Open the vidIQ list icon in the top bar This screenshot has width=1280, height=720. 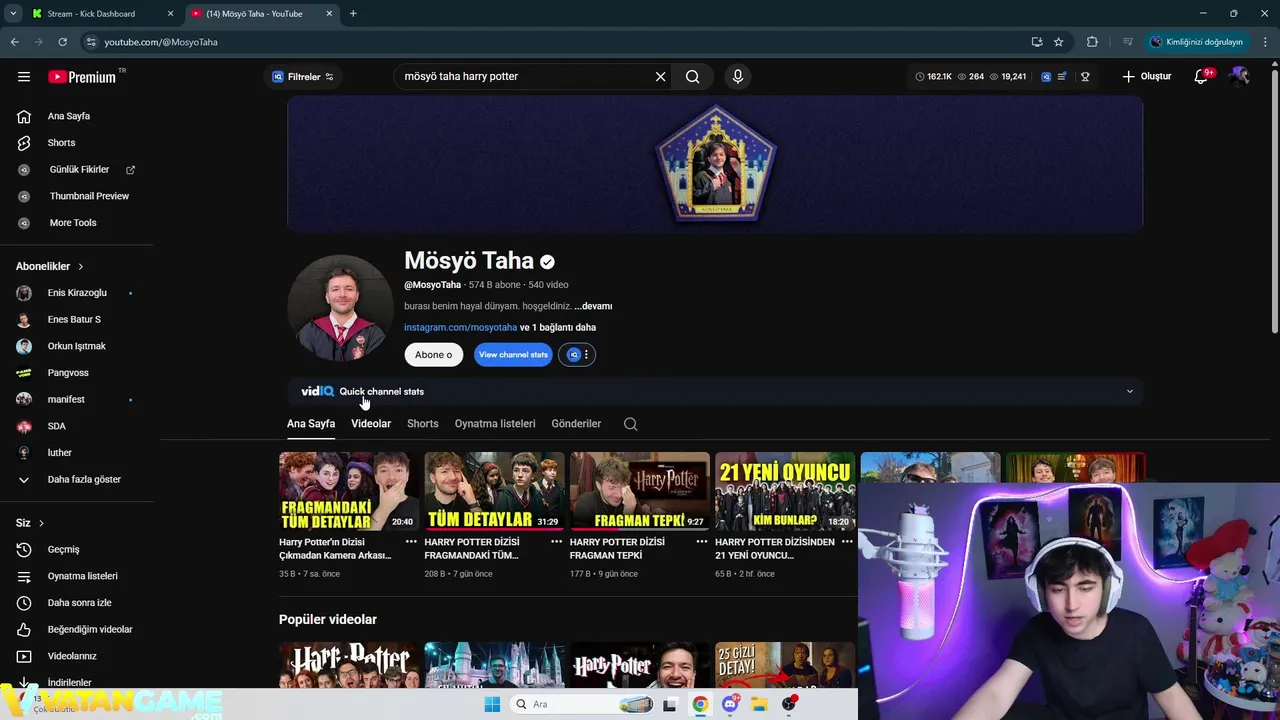coord(1062,76)
